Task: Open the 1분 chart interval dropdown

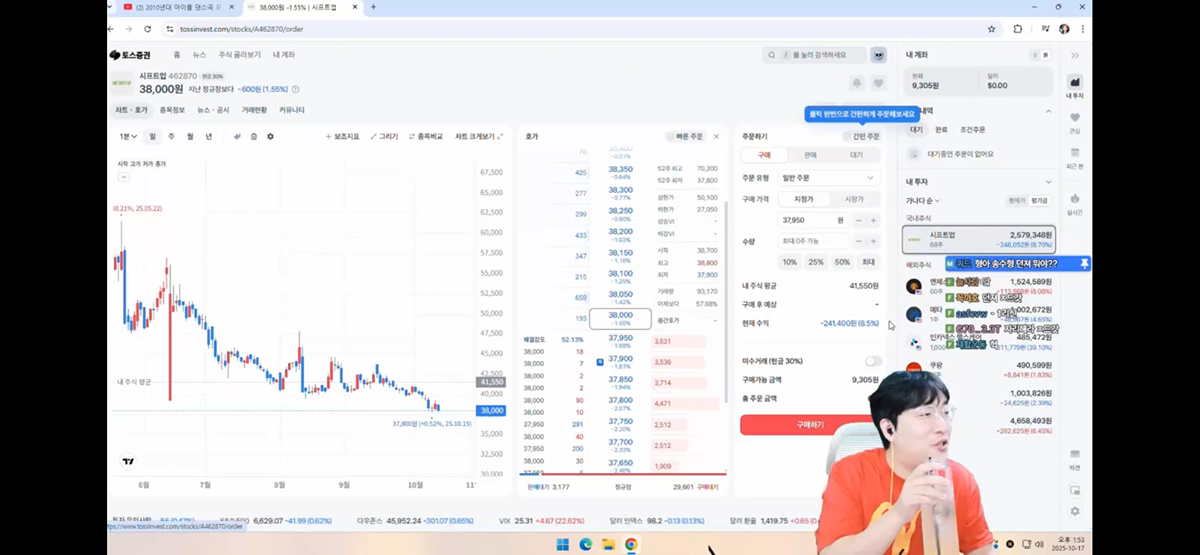Action: 128,136
